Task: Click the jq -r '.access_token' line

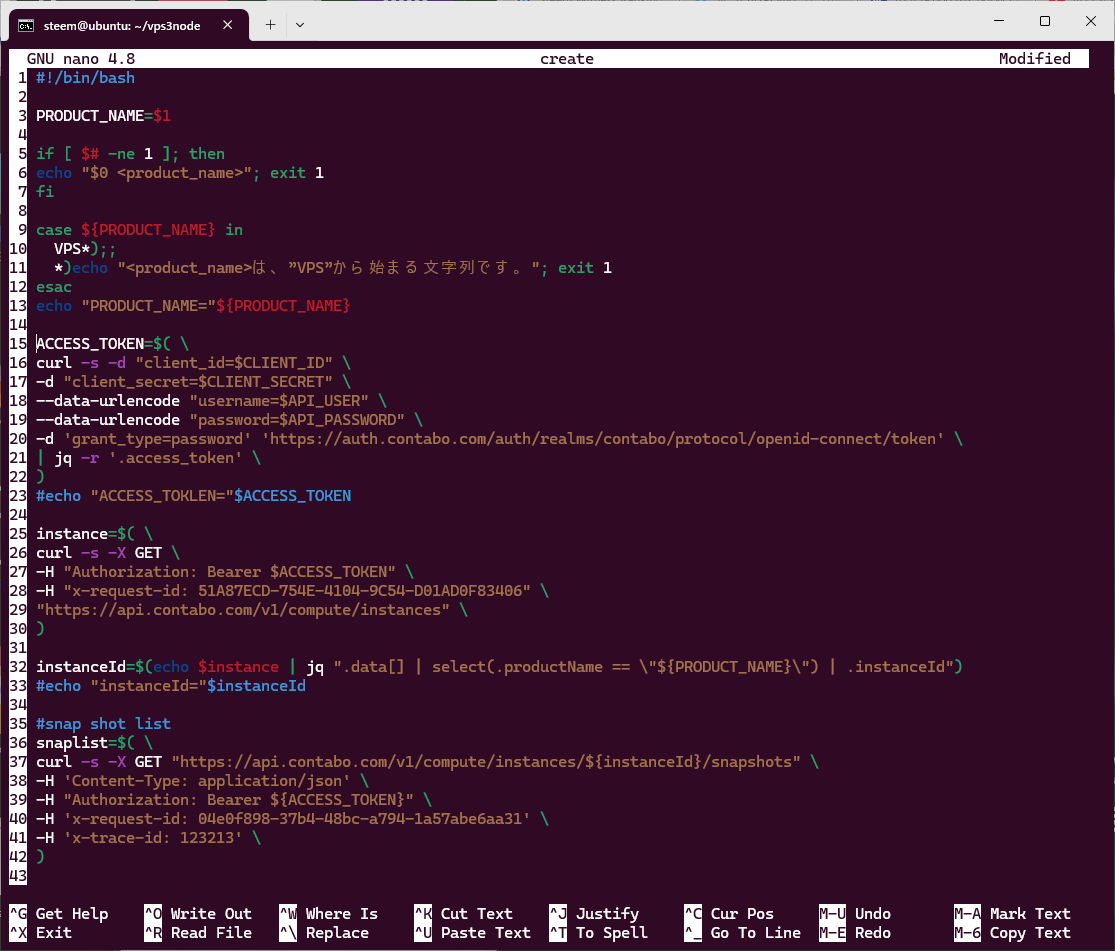Action: click(x=149, y=458)
